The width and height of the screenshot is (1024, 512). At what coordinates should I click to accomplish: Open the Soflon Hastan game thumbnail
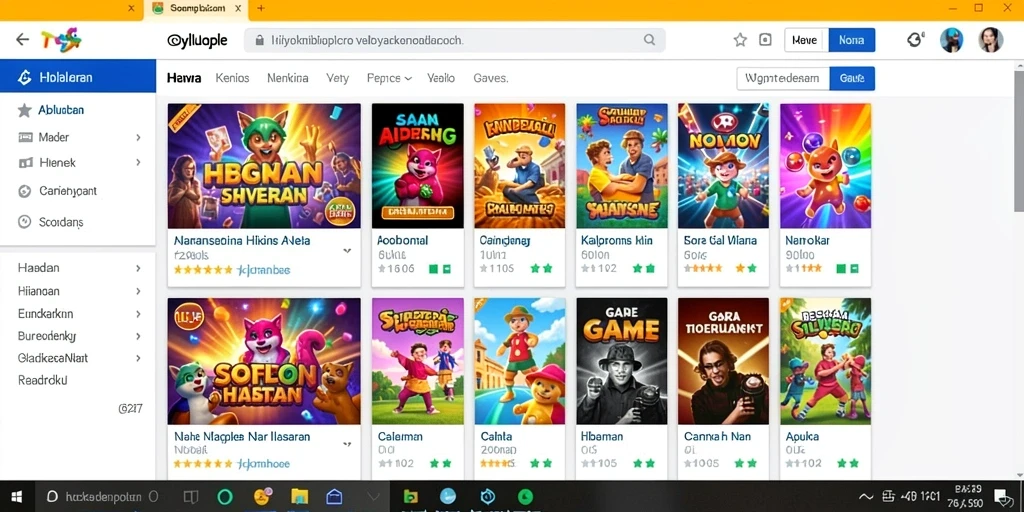[264, 361]
